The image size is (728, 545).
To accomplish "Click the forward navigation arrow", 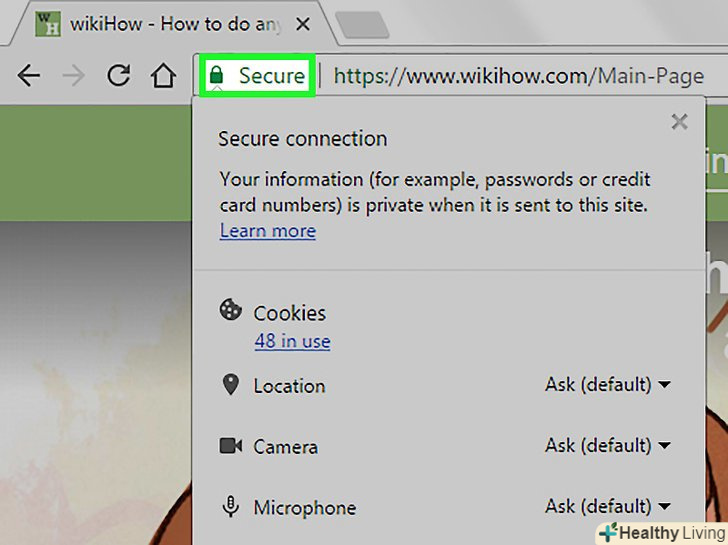I will point(73,75).
